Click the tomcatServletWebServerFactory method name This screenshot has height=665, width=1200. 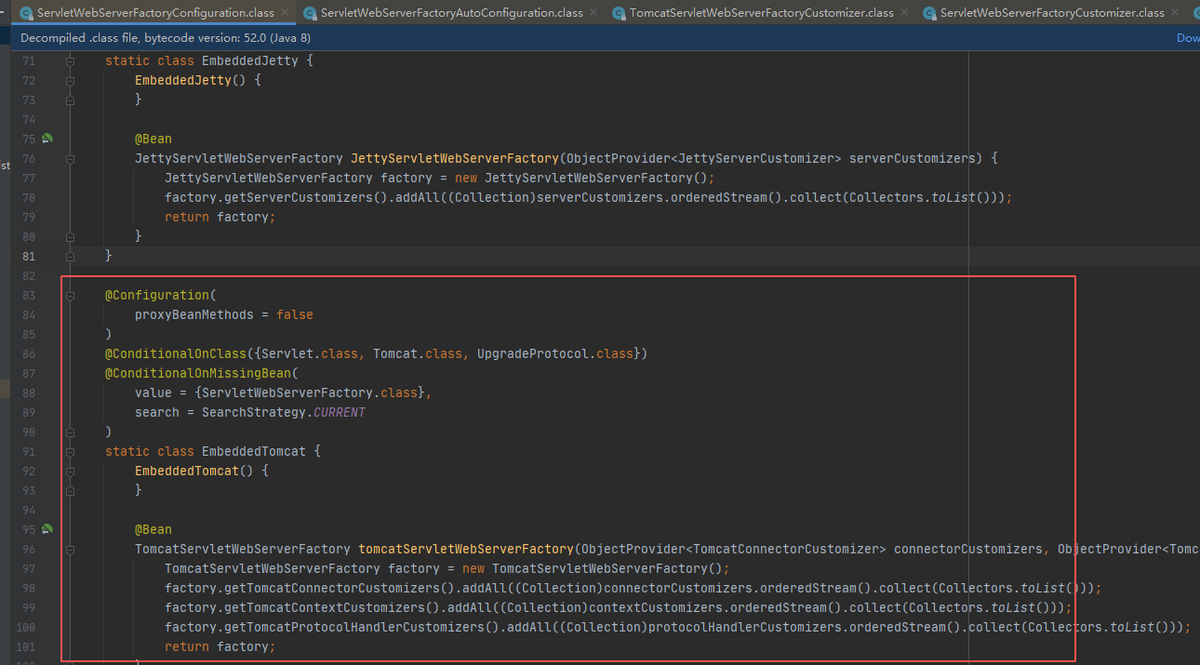click(466, 549)
